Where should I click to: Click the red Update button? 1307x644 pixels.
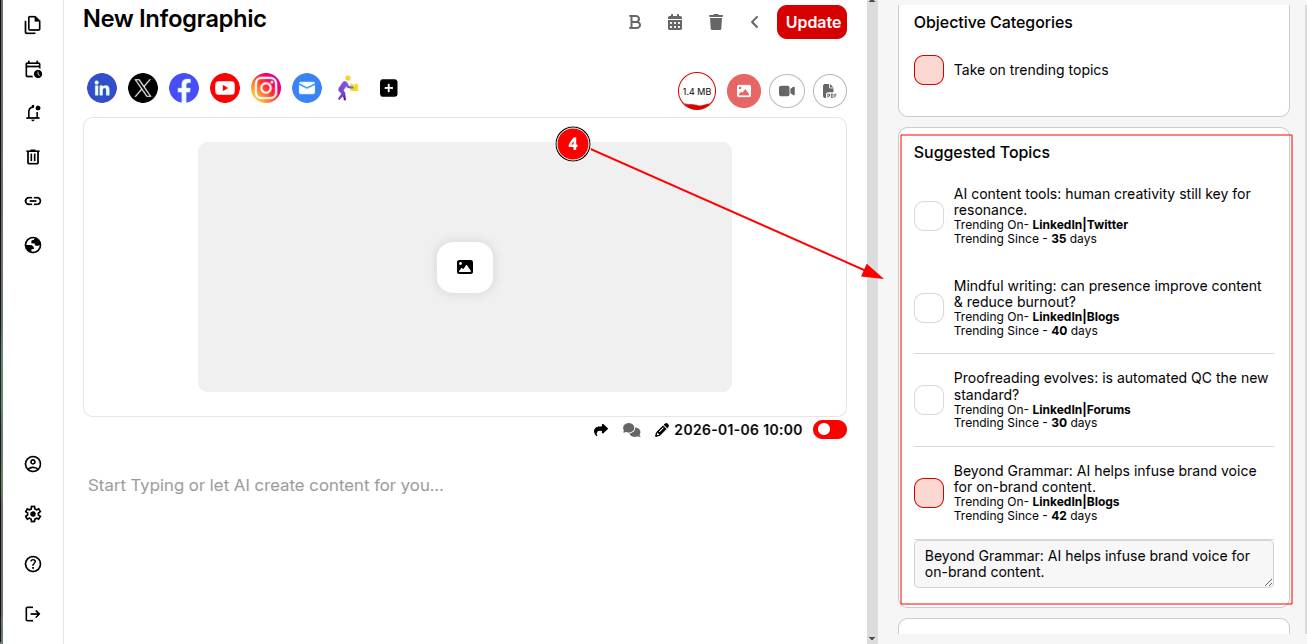[x=812, y=22]
